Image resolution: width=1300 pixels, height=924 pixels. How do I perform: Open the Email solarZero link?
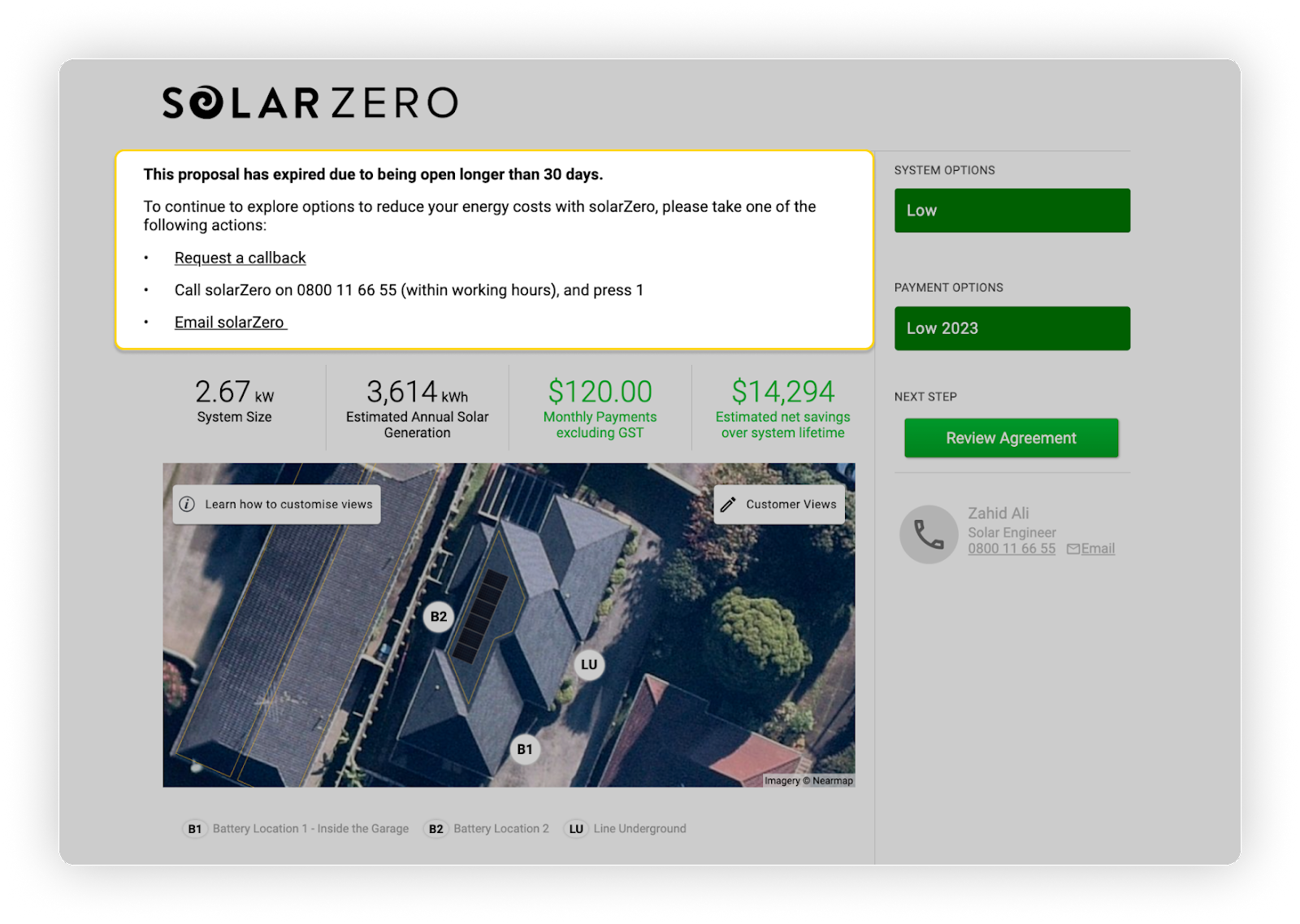(230, 323)
